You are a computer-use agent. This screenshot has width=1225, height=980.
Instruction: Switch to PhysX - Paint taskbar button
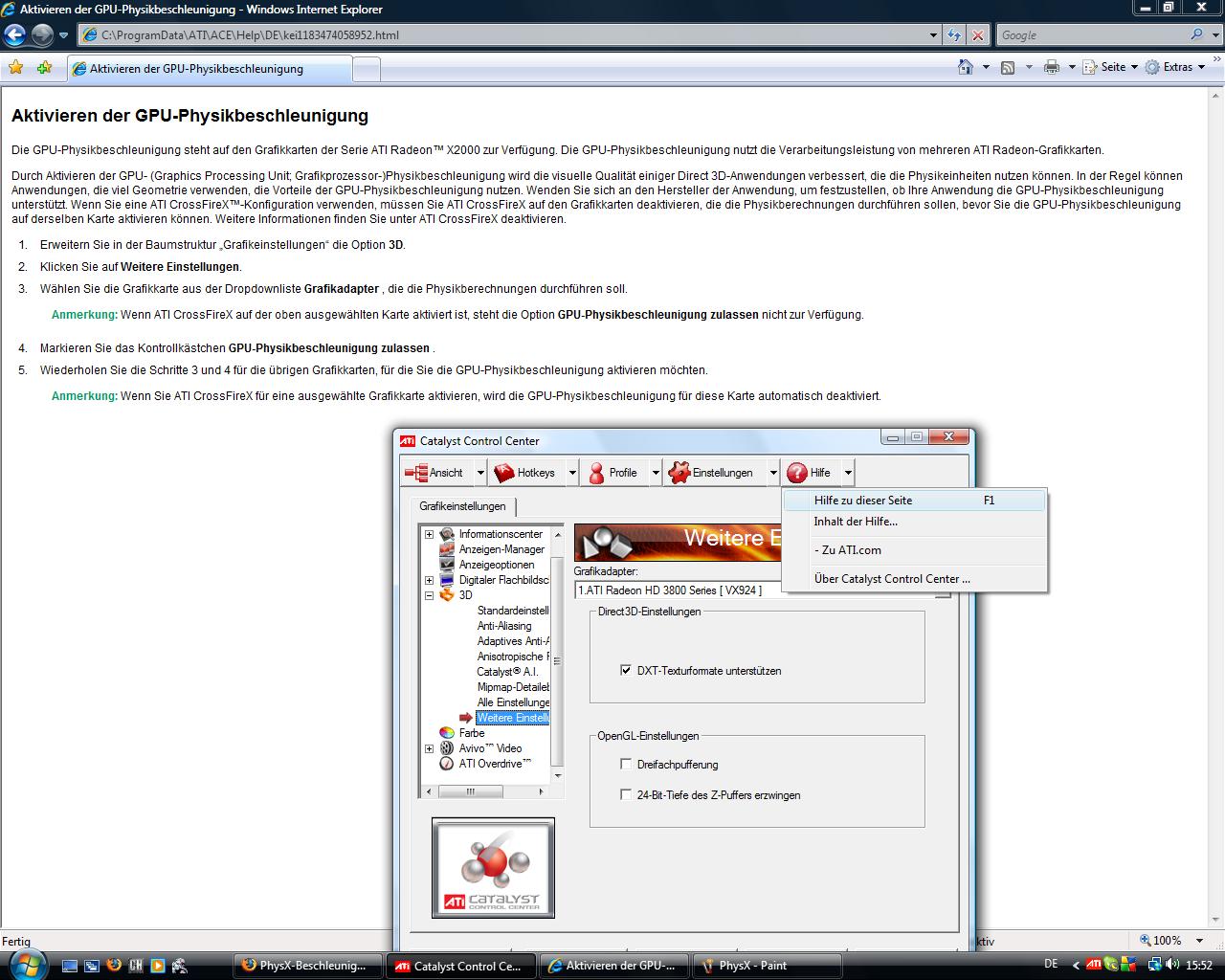click(x=768, y=966)
